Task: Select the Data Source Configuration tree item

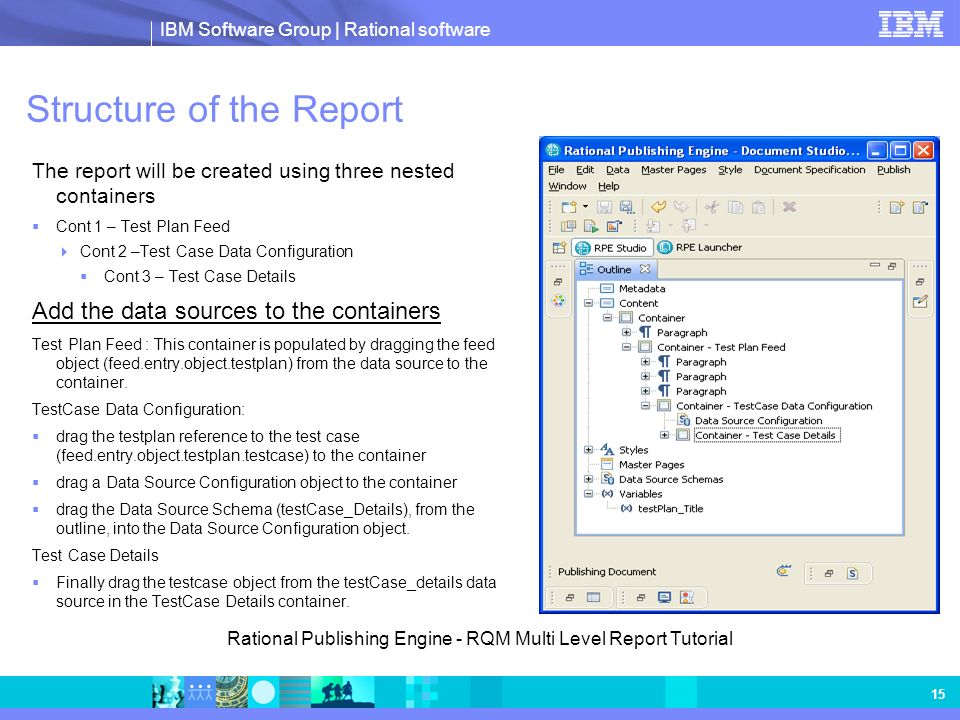Action: click(x=758, y=421)
